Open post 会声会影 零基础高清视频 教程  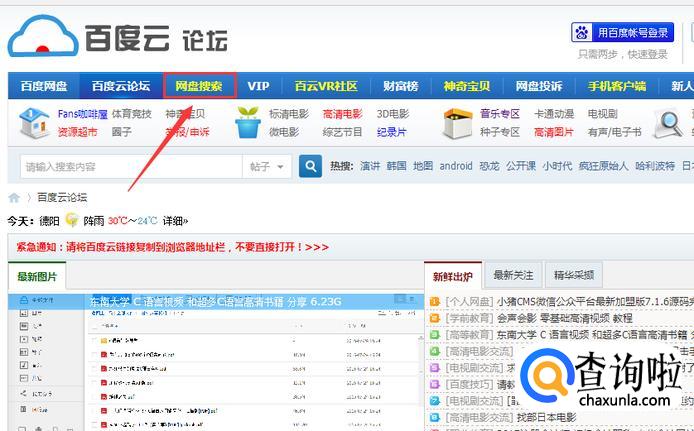564,318
